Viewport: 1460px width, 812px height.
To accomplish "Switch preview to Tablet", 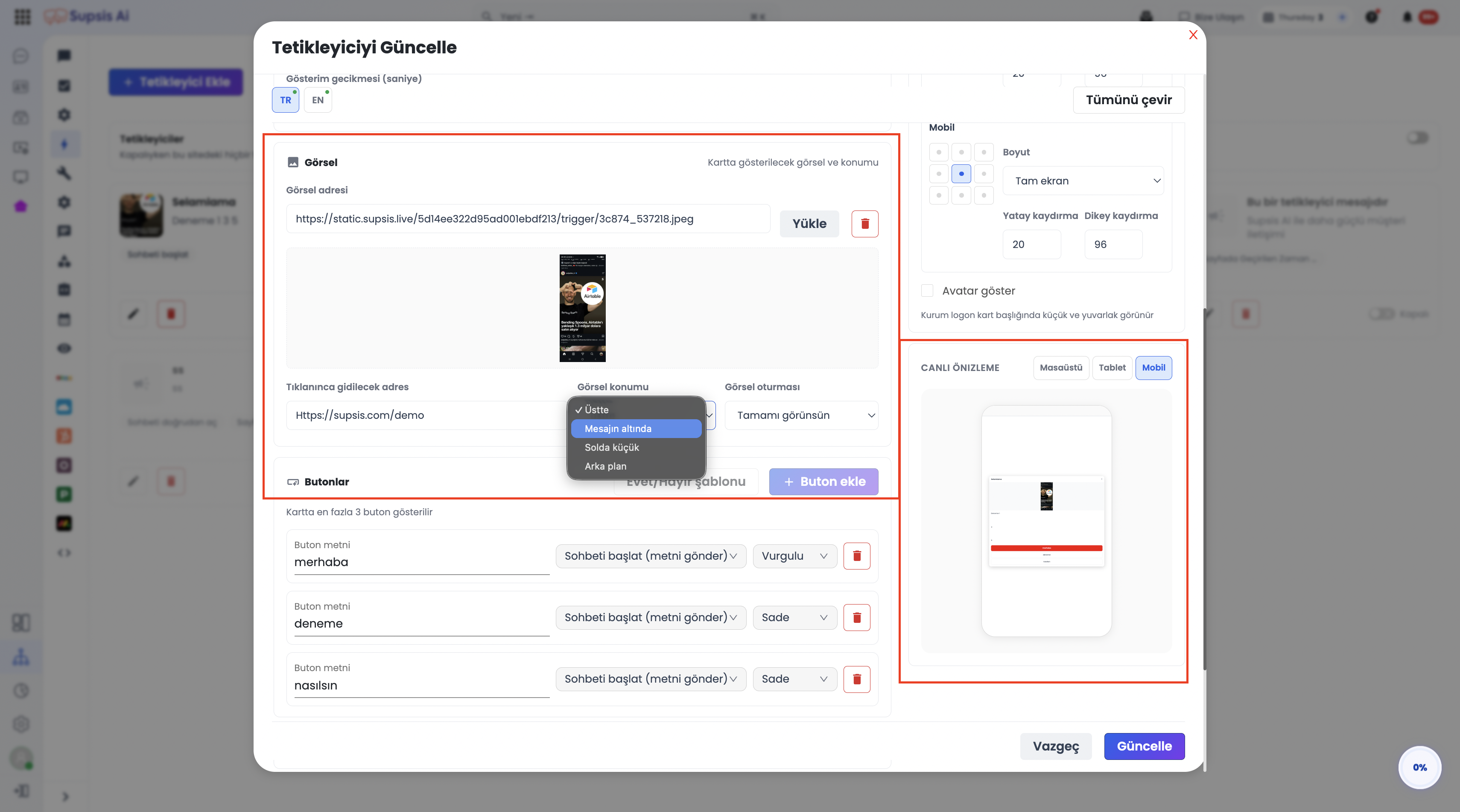I will click(x=1112, y=368).
